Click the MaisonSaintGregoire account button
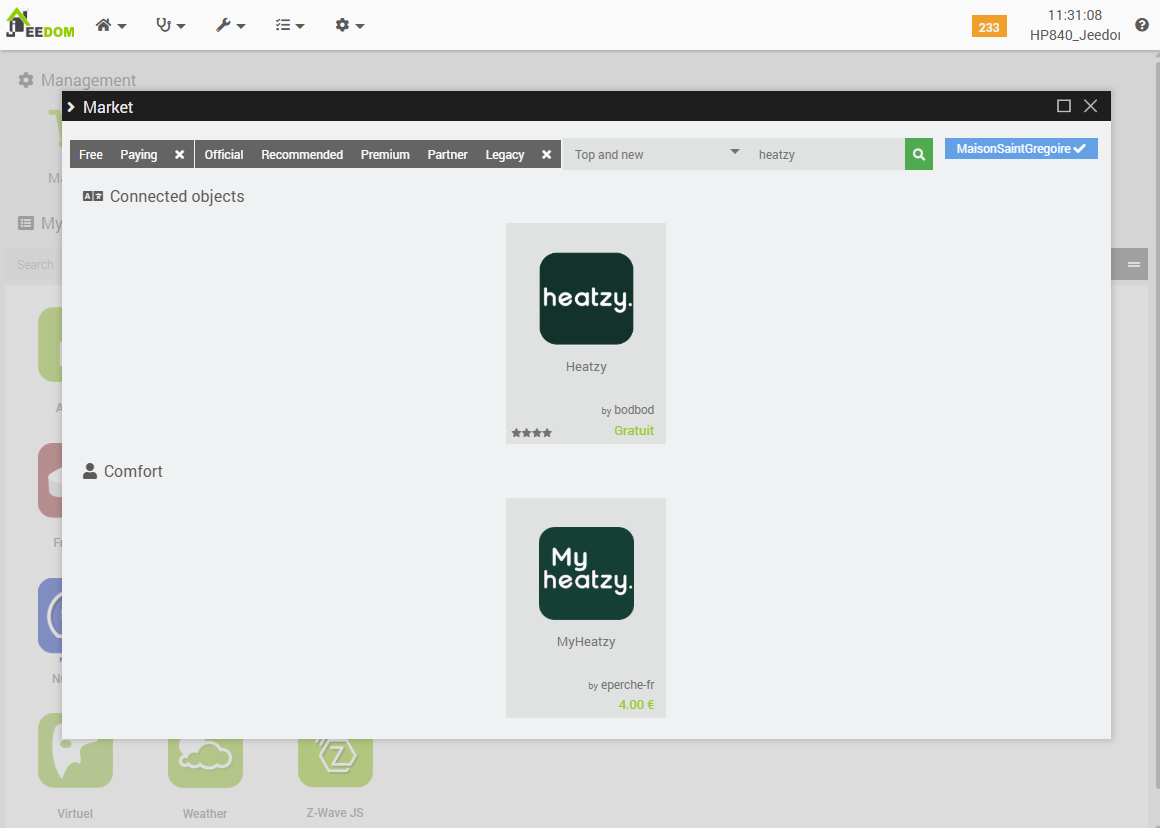1160x828 pixels. [x=1021, y=149]
